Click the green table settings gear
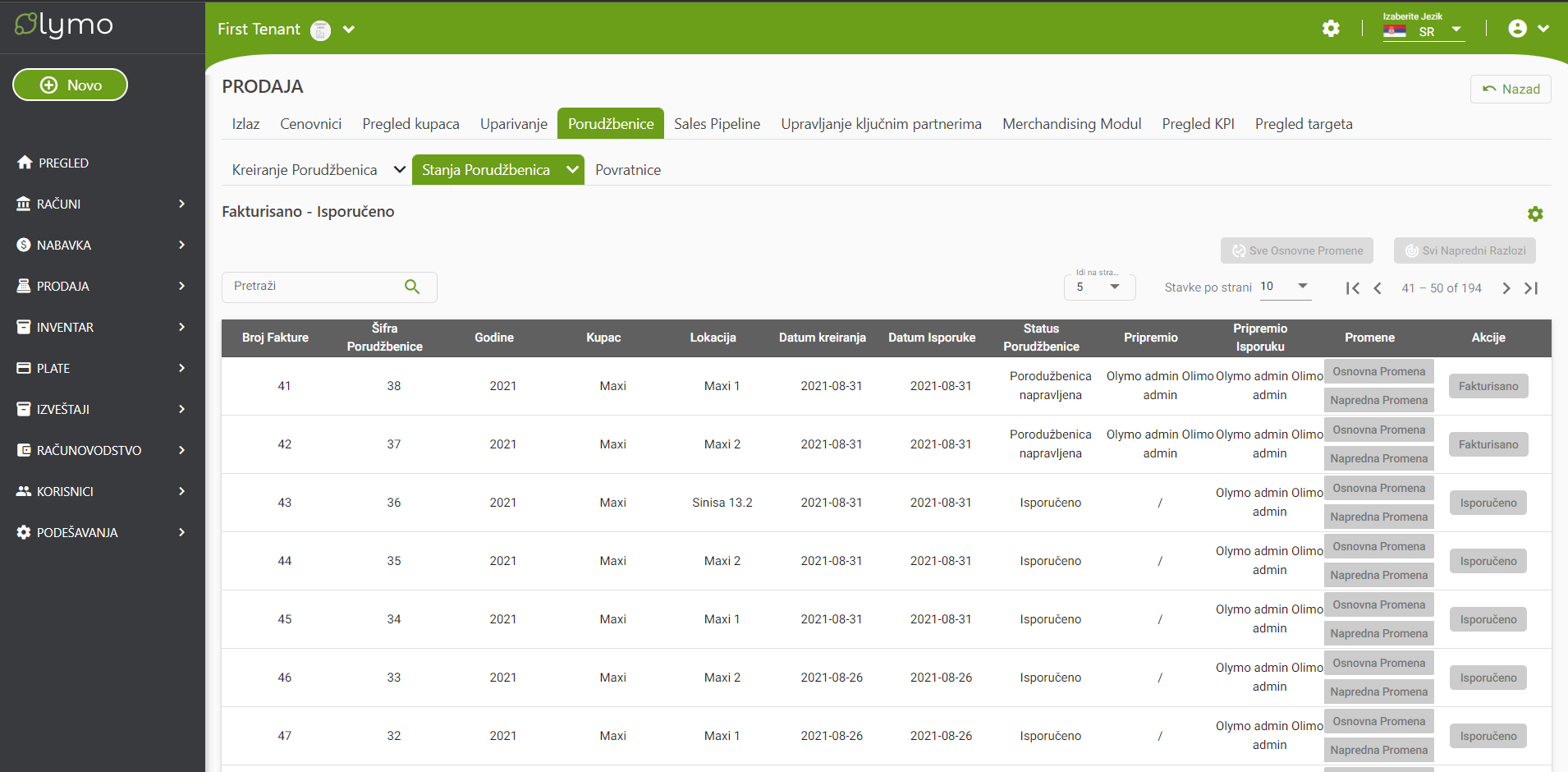 (1534, 214)
